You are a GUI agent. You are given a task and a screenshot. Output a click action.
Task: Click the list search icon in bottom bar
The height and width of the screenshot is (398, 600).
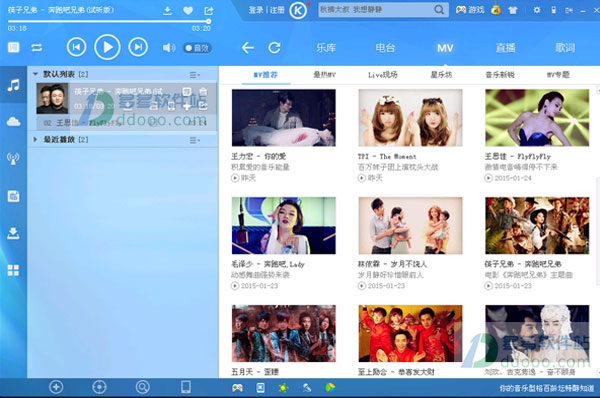143,387
